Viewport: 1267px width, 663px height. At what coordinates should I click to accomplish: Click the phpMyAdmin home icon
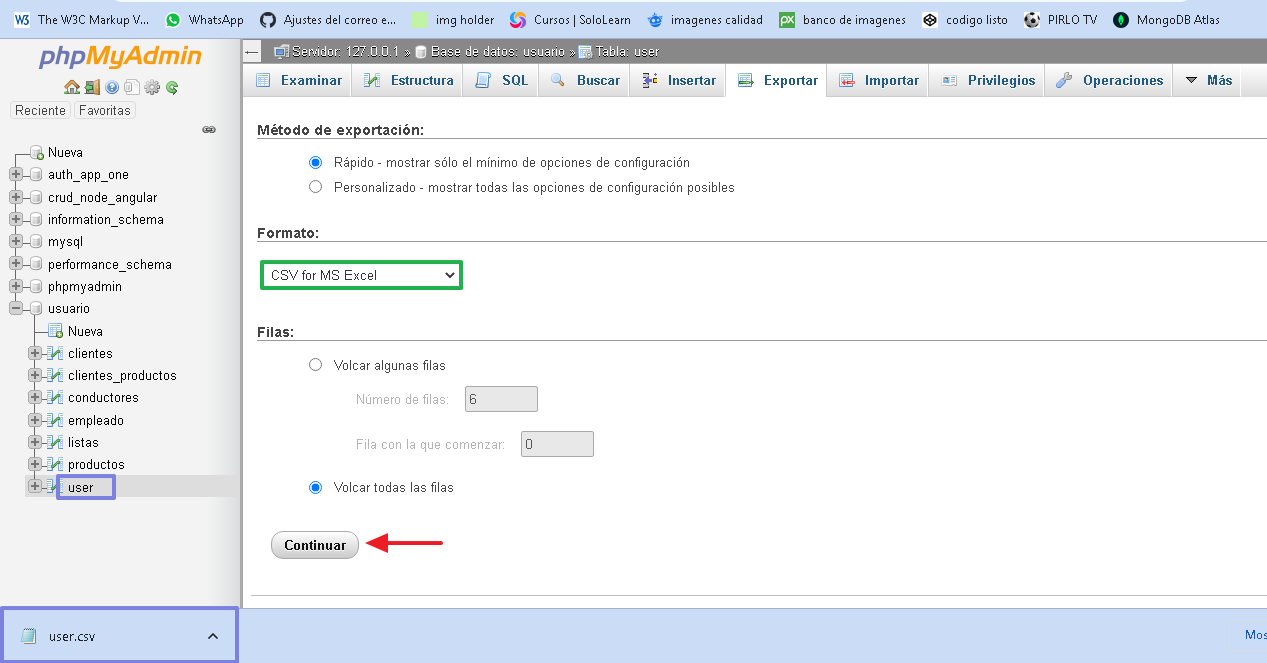tap(71, 88)
